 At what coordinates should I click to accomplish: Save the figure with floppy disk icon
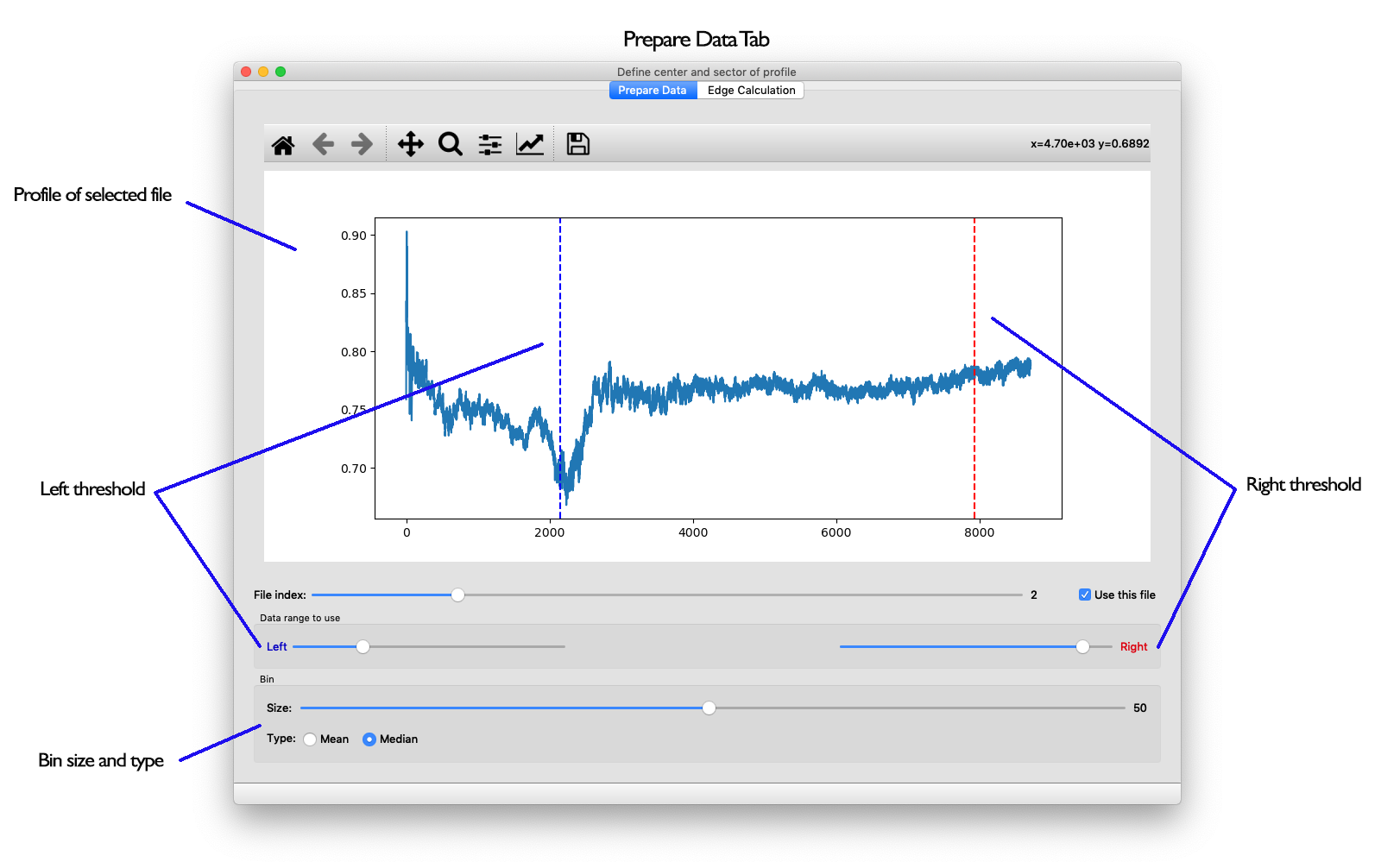click(577, 144)
